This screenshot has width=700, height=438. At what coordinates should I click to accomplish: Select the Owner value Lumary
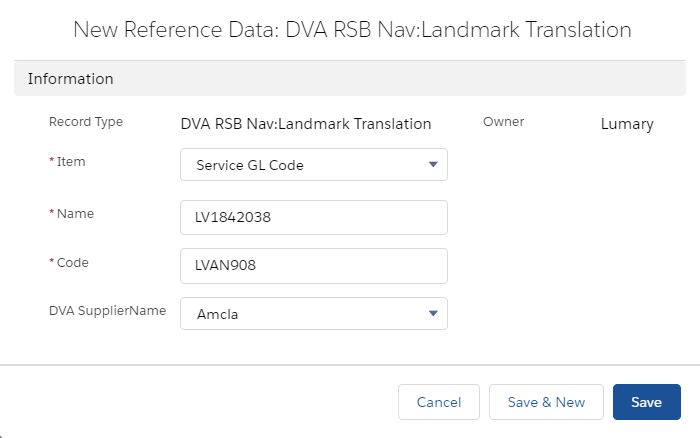coord(627,124)
